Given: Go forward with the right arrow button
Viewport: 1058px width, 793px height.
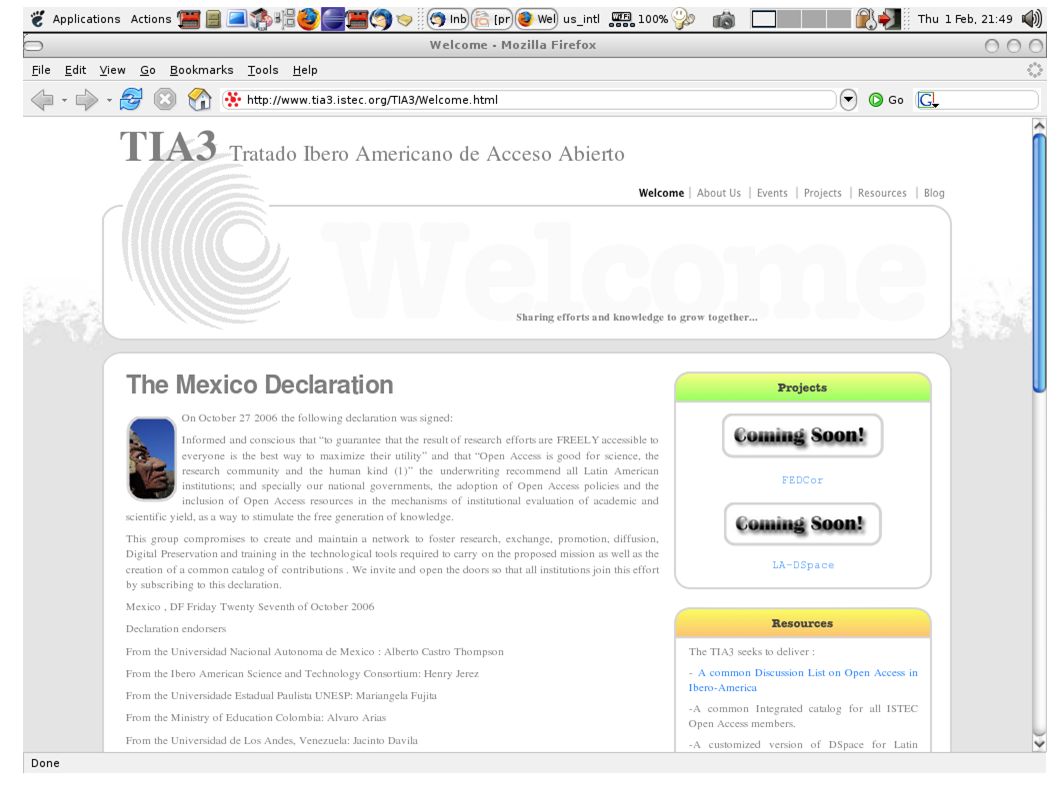Looking at the screenshot, I should [x=86, y=101].
